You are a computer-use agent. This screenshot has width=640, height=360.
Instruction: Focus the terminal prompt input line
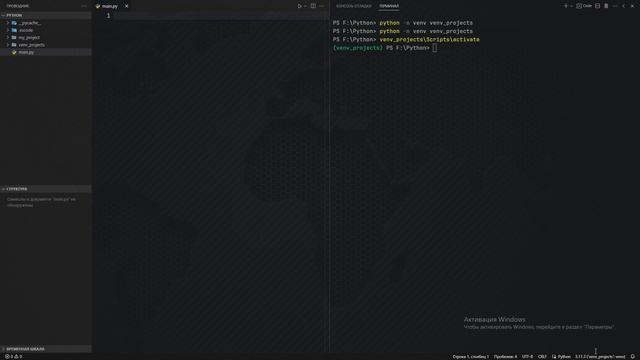435,48
